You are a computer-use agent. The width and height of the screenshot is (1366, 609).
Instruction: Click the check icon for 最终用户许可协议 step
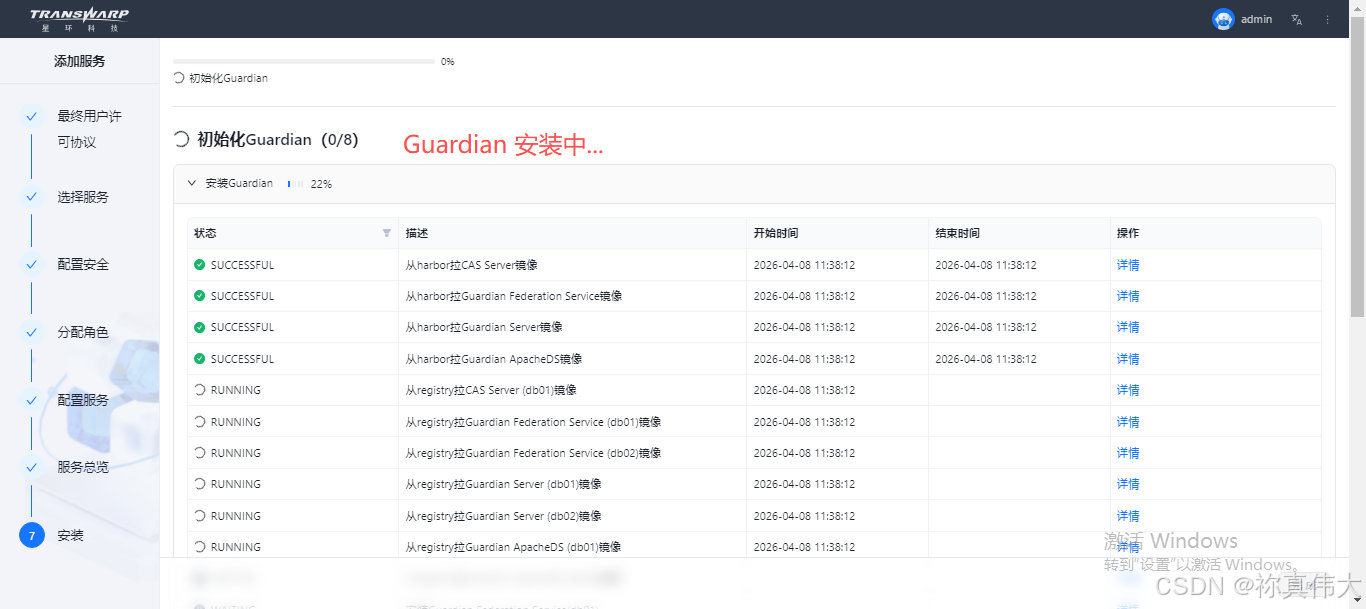[32, 116]
